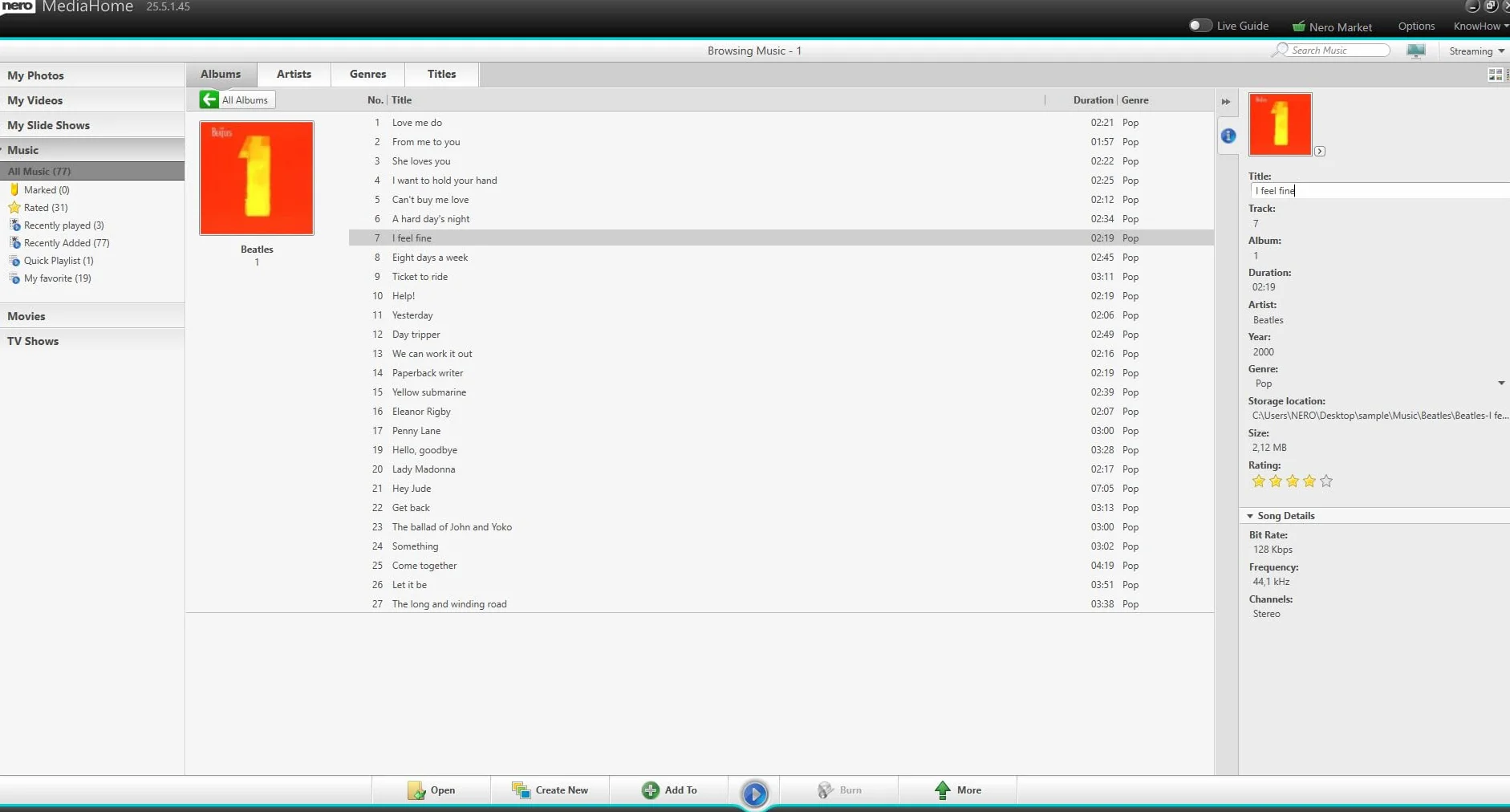The image size is (1510, 812).
Task: Toggle the Live Guide switch
Action: coord(1199,26)
